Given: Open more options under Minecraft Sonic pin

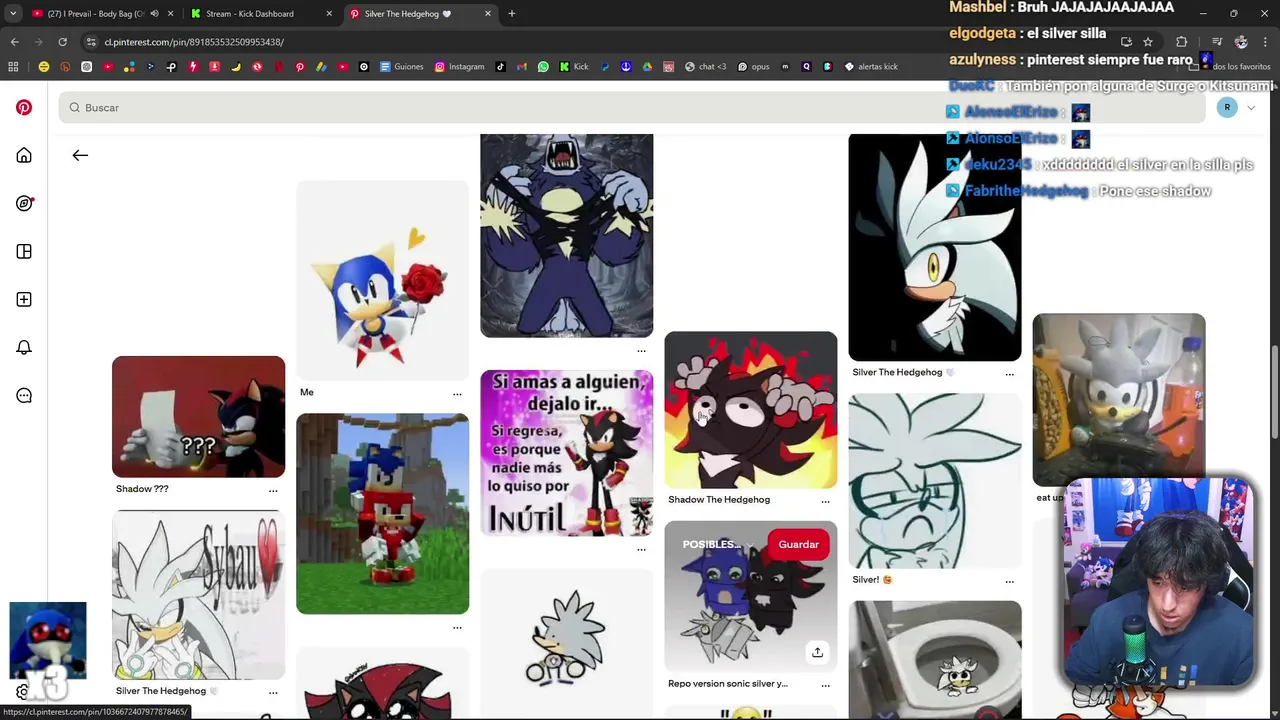Looking at the screenshot, I should coord(457,627).
